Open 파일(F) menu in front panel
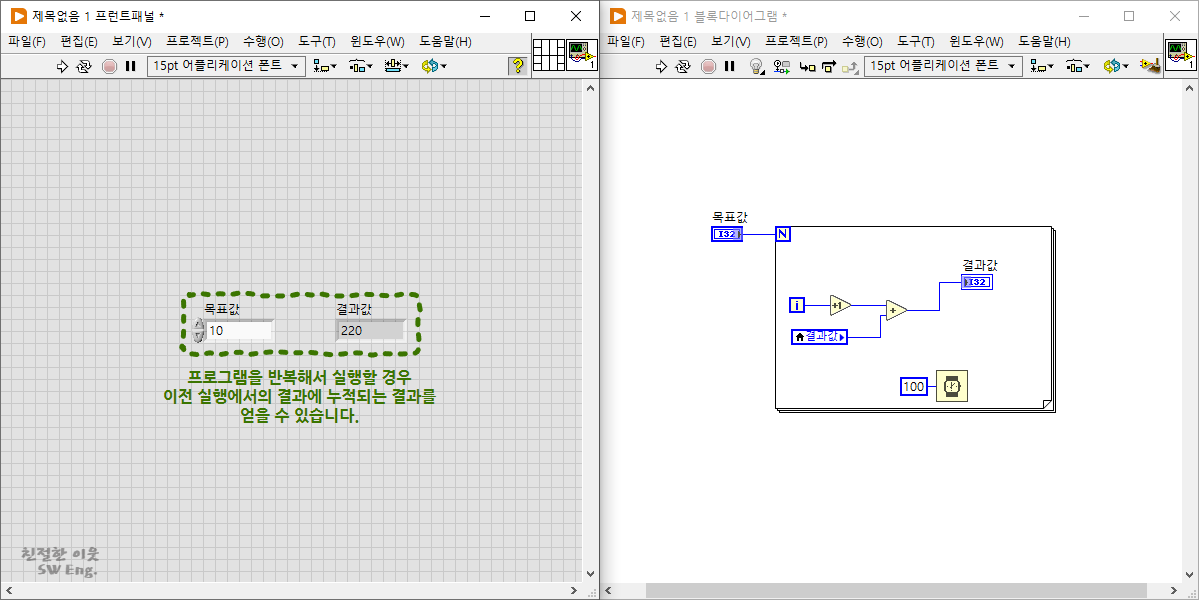Viewport: 1199px width, 600px height. coord(27,41)
